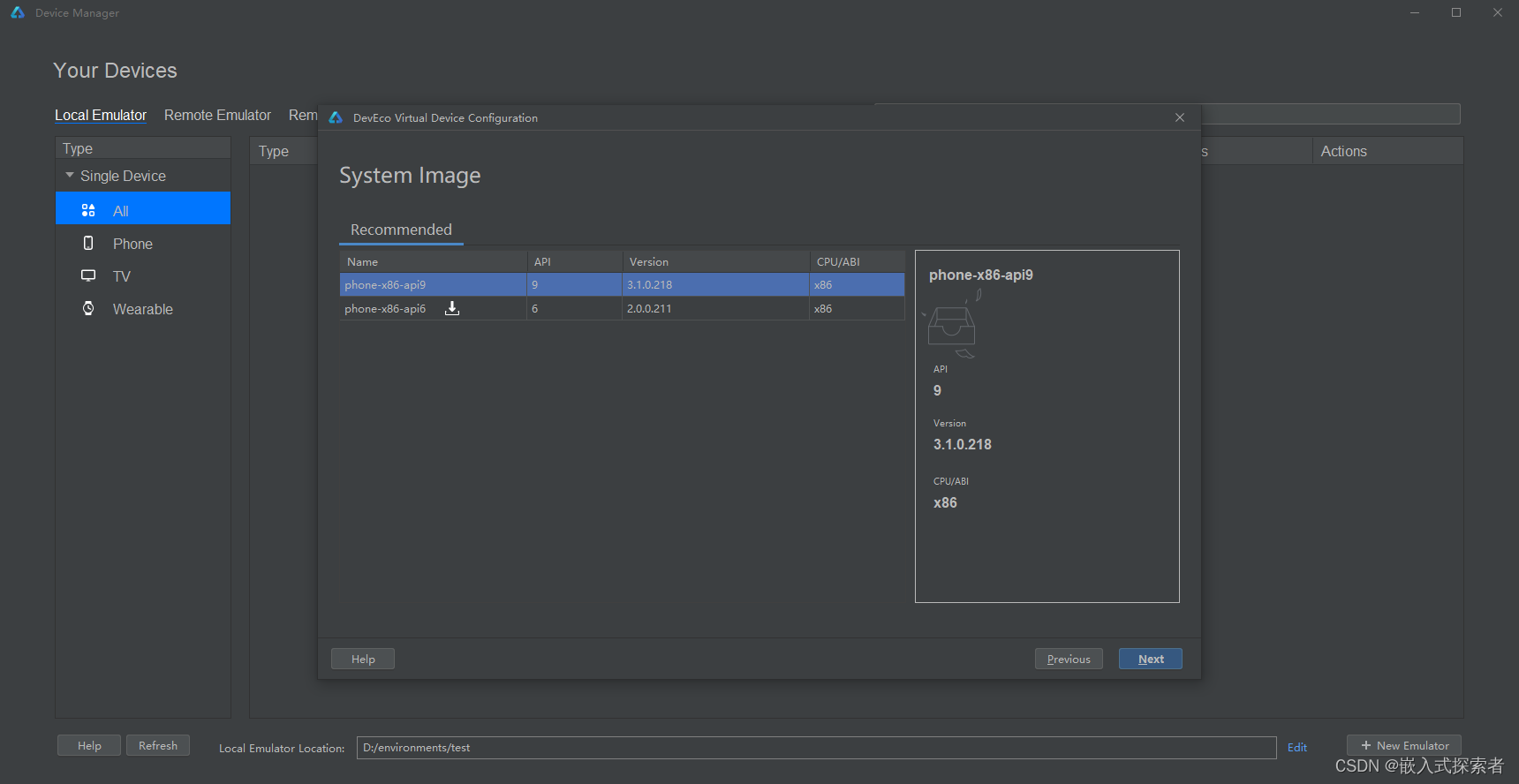This screenshot has width=1519, height=784.
Task: Click the Name column header
Action: coord(434,261)
